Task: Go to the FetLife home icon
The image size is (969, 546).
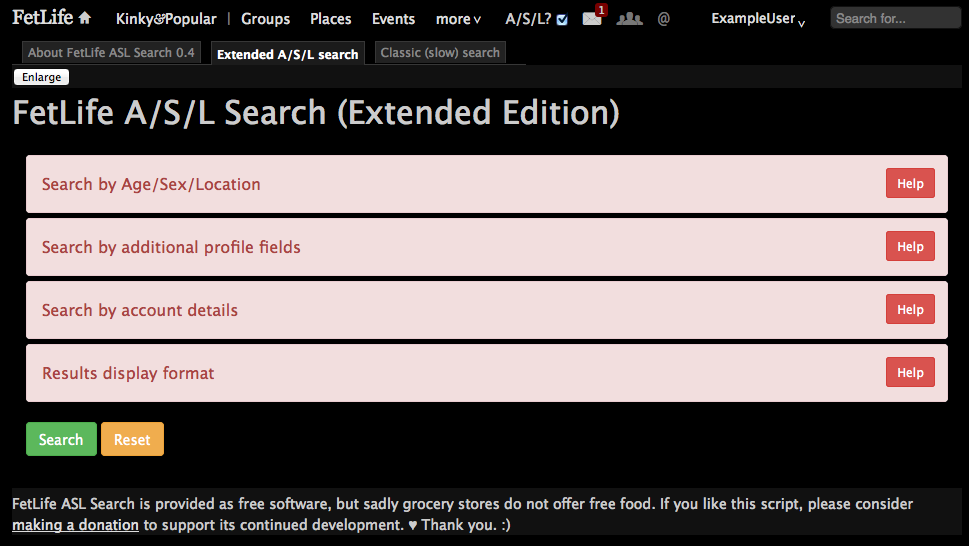Action: 85,18
